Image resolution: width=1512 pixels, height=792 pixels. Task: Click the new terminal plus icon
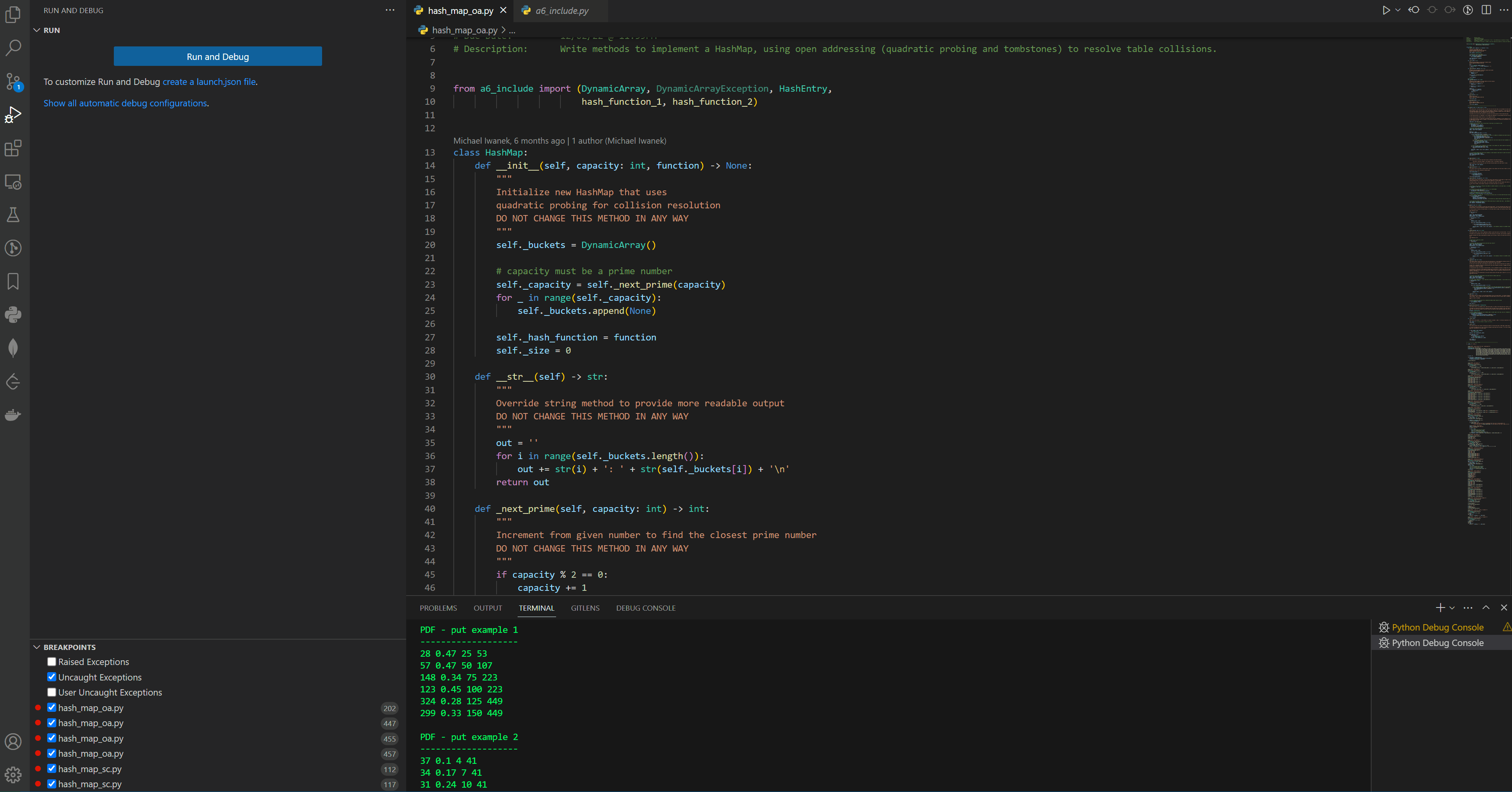(1440, 607)
